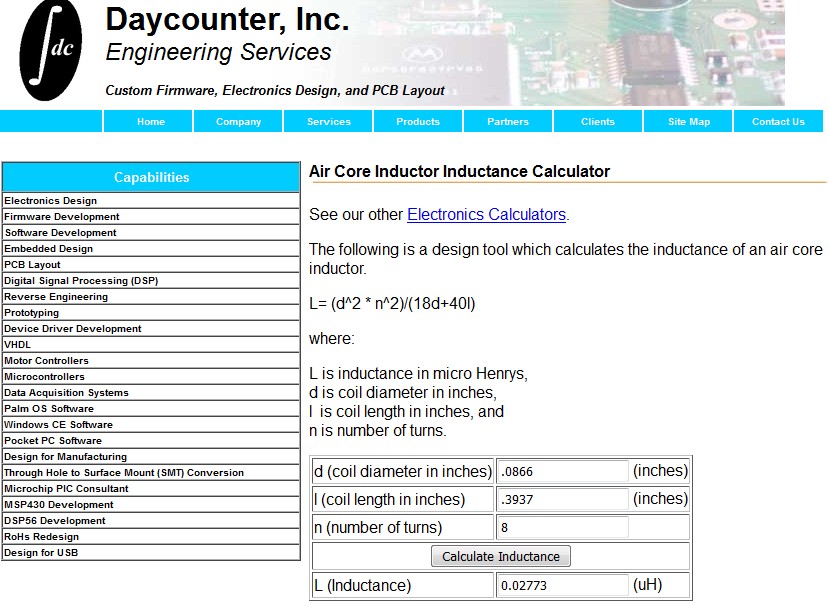Open the Services navigation menu item
The image size is (830, 609).
pos(327,121)
